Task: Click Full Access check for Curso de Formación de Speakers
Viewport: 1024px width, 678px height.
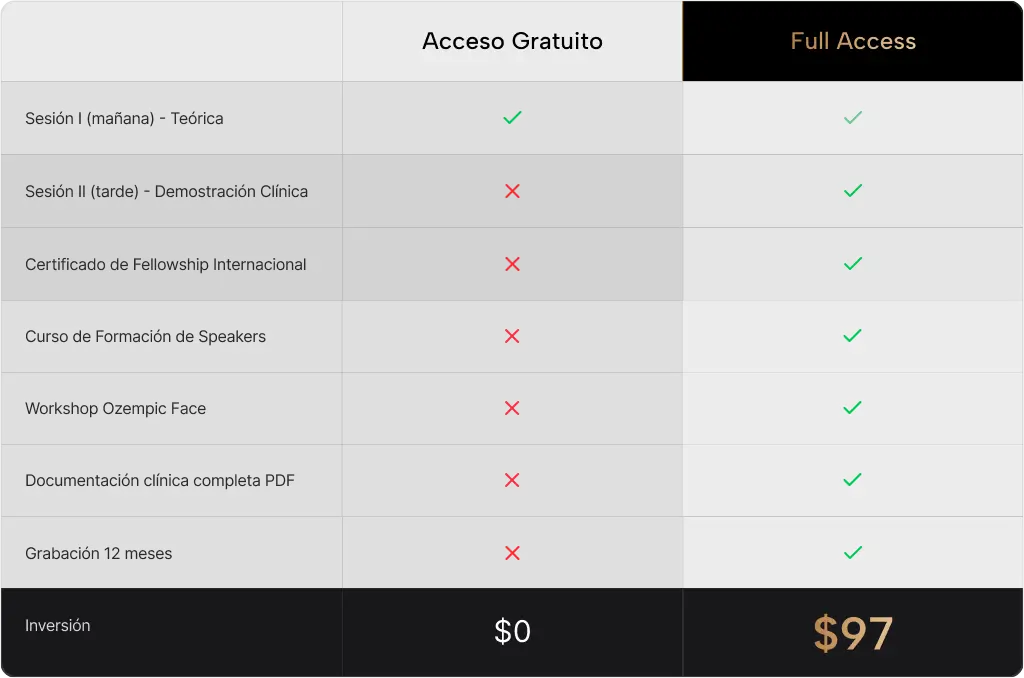Action: 852,336
